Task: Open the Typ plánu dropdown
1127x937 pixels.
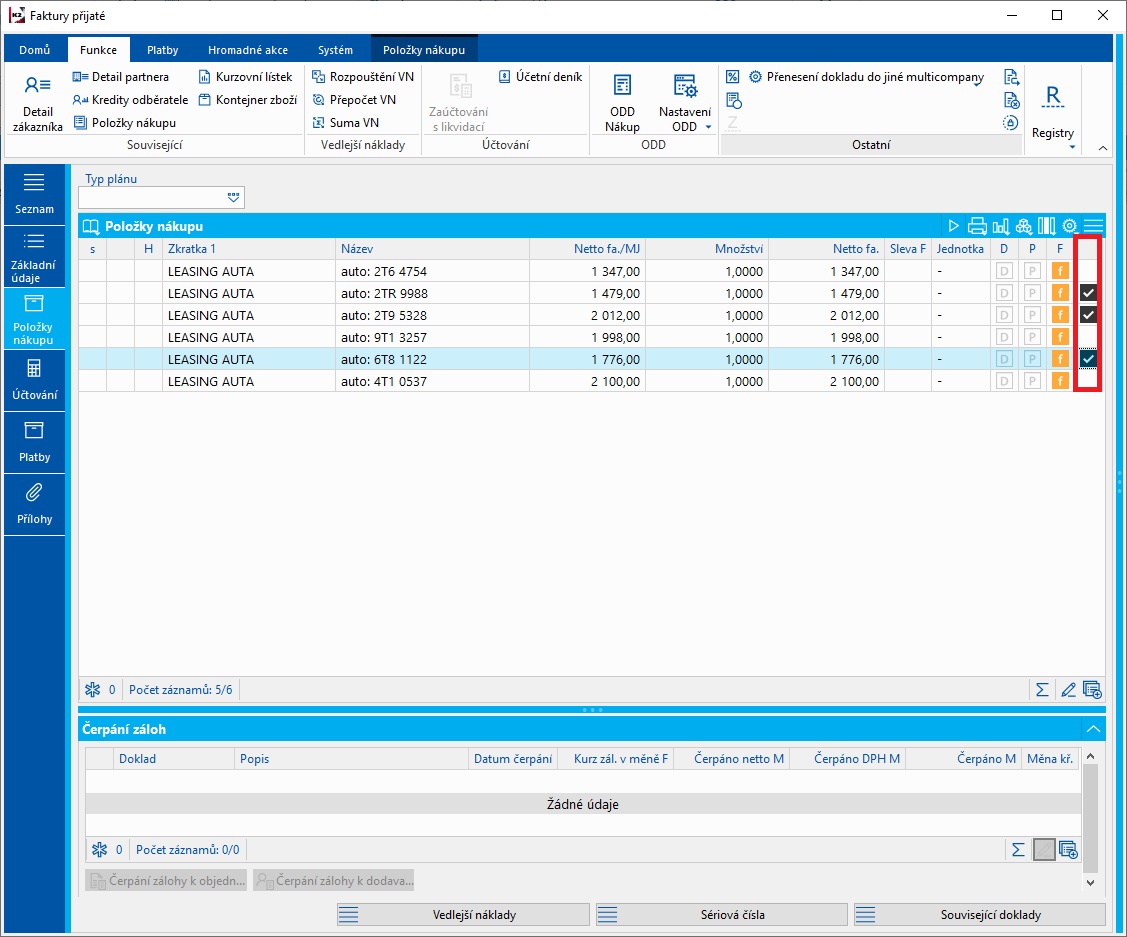Action: click(233, 198)
